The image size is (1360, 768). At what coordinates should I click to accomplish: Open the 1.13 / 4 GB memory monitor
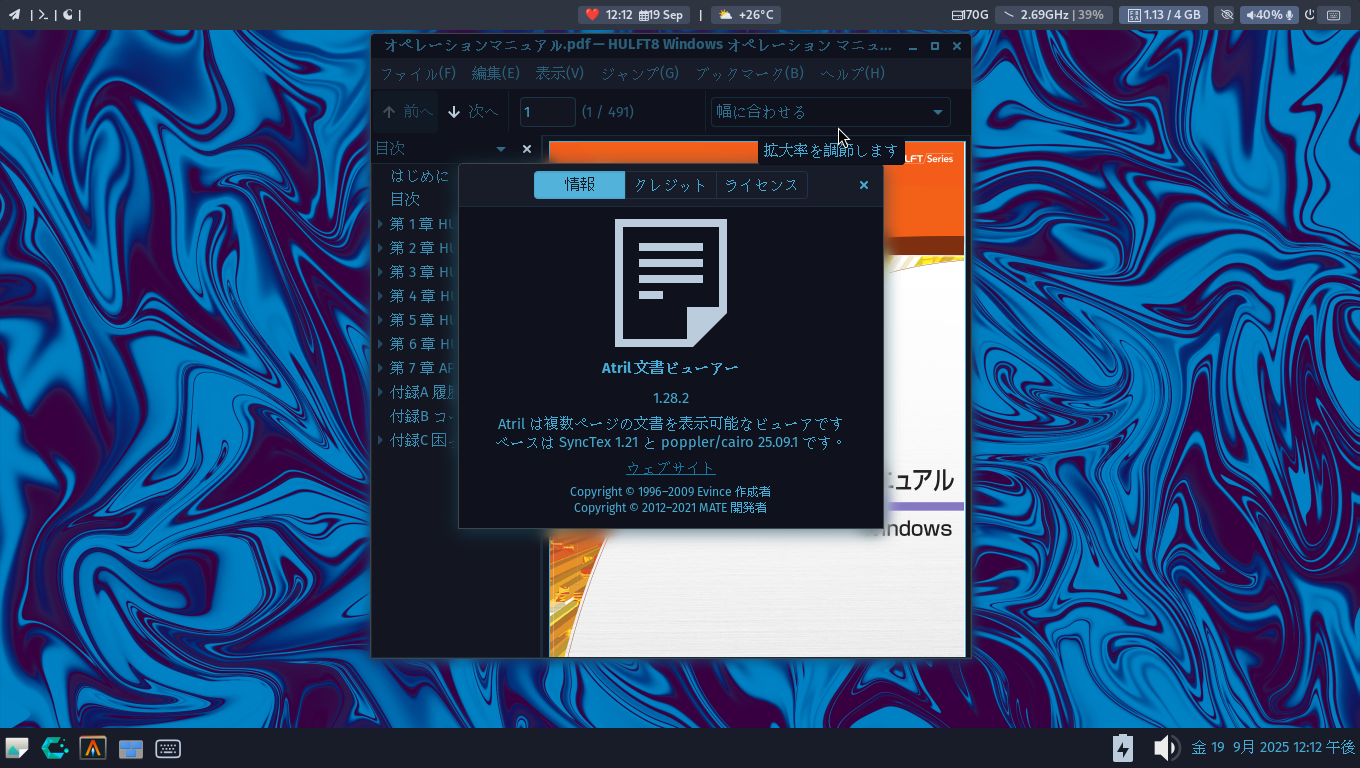(x=1163, y=15)
